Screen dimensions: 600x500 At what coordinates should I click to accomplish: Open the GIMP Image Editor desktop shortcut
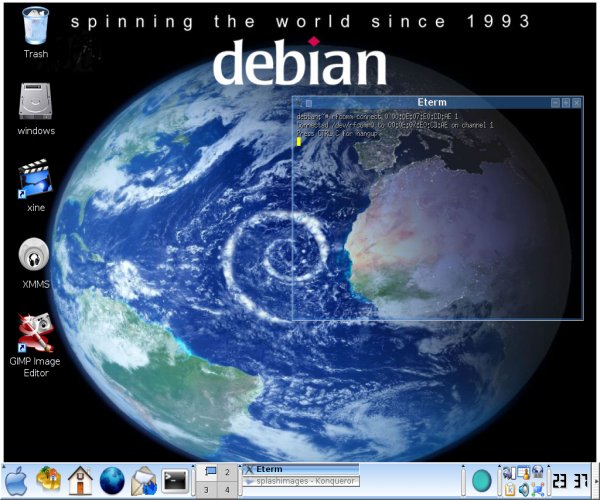coord(35,332)
